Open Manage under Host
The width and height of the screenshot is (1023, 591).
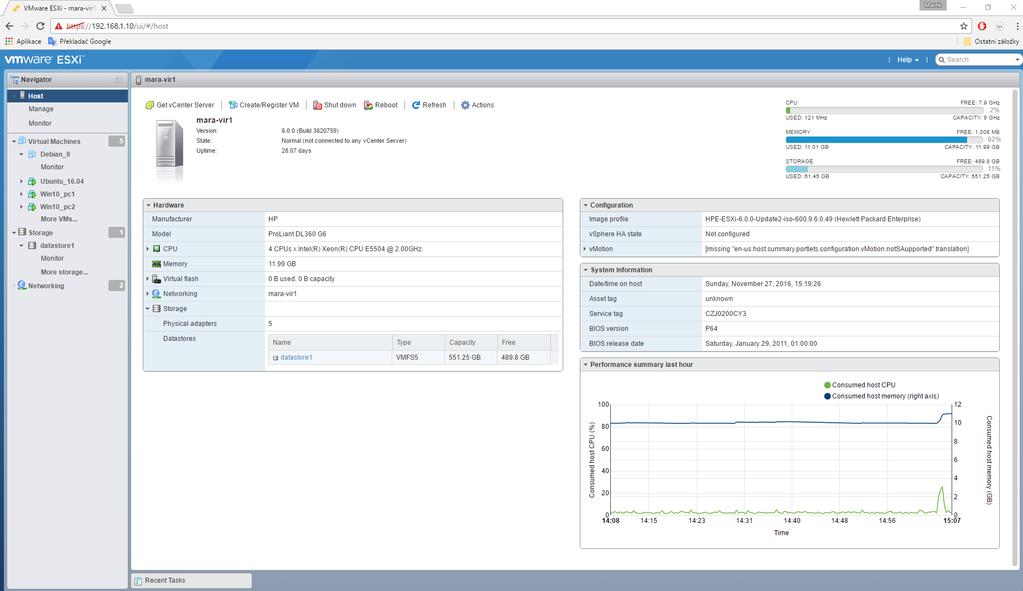[40, 109]
